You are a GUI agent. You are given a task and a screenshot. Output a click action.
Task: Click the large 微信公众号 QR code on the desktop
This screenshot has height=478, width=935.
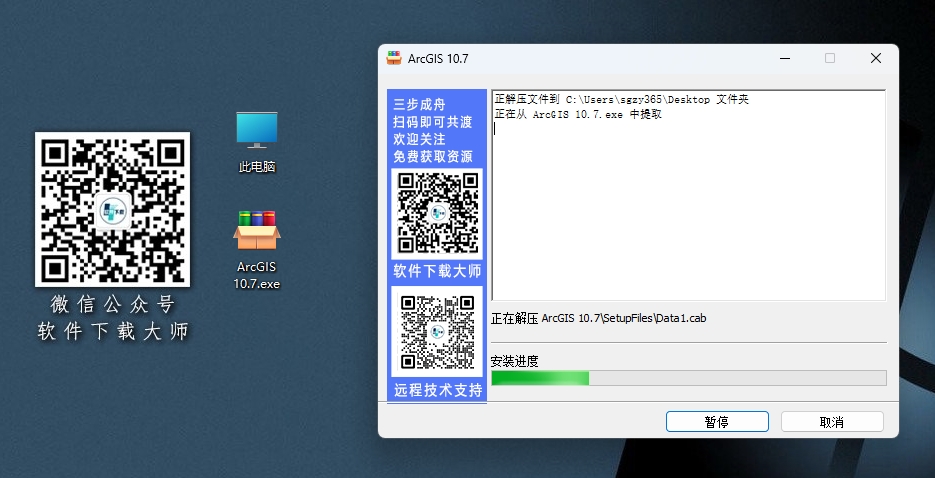click(113, 209)
